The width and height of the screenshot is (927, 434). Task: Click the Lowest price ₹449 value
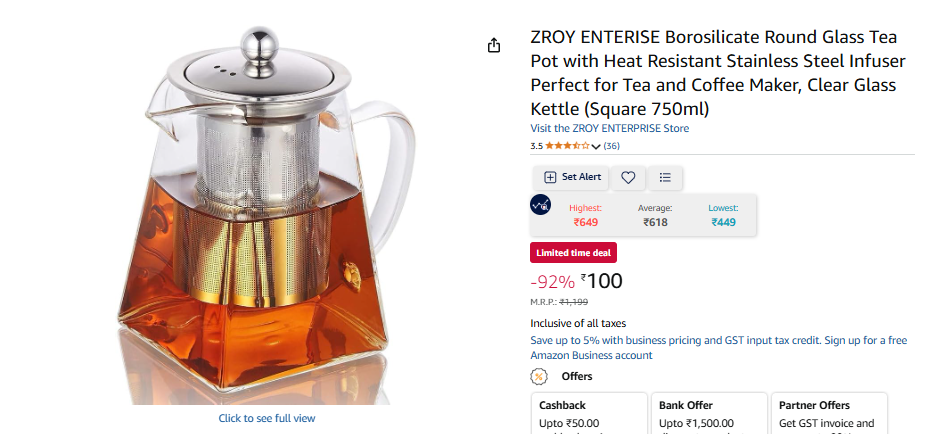(x=723, y=222)
